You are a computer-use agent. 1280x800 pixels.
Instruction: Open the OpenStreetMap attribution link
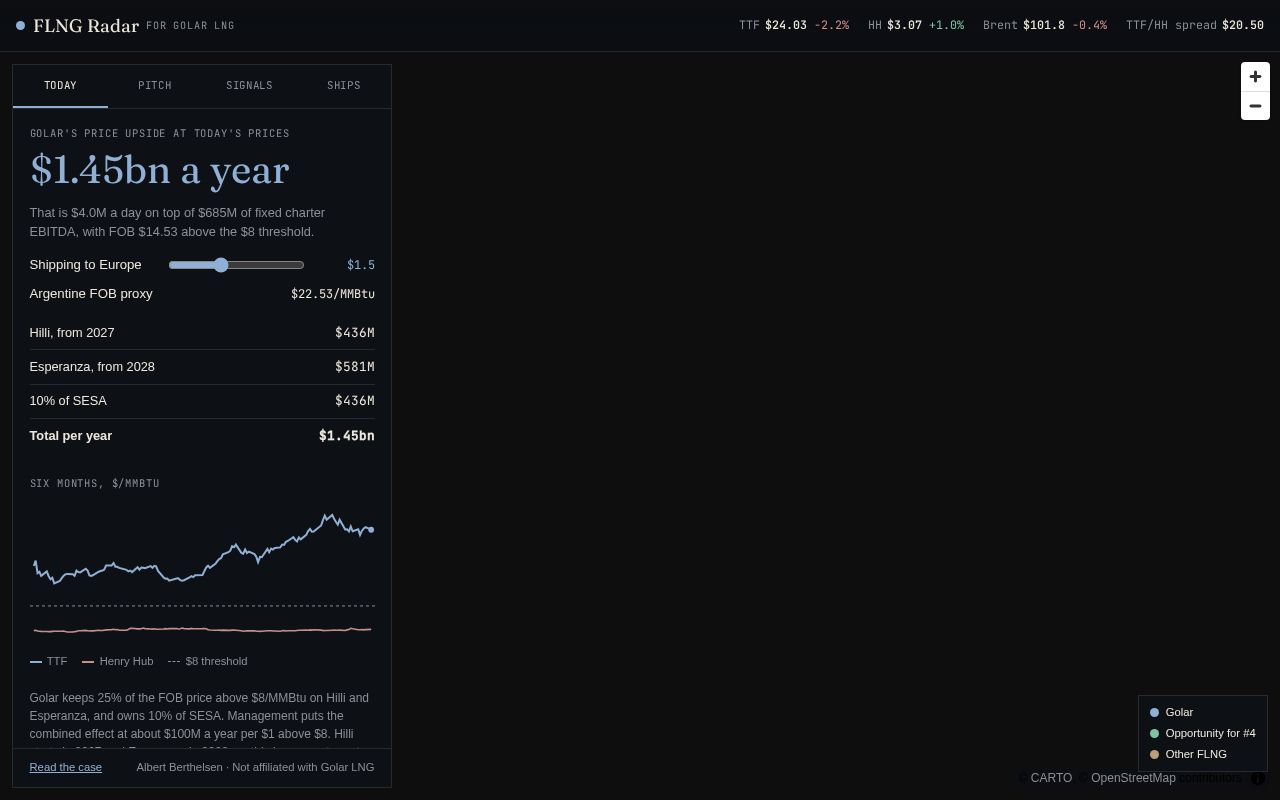1133,778
